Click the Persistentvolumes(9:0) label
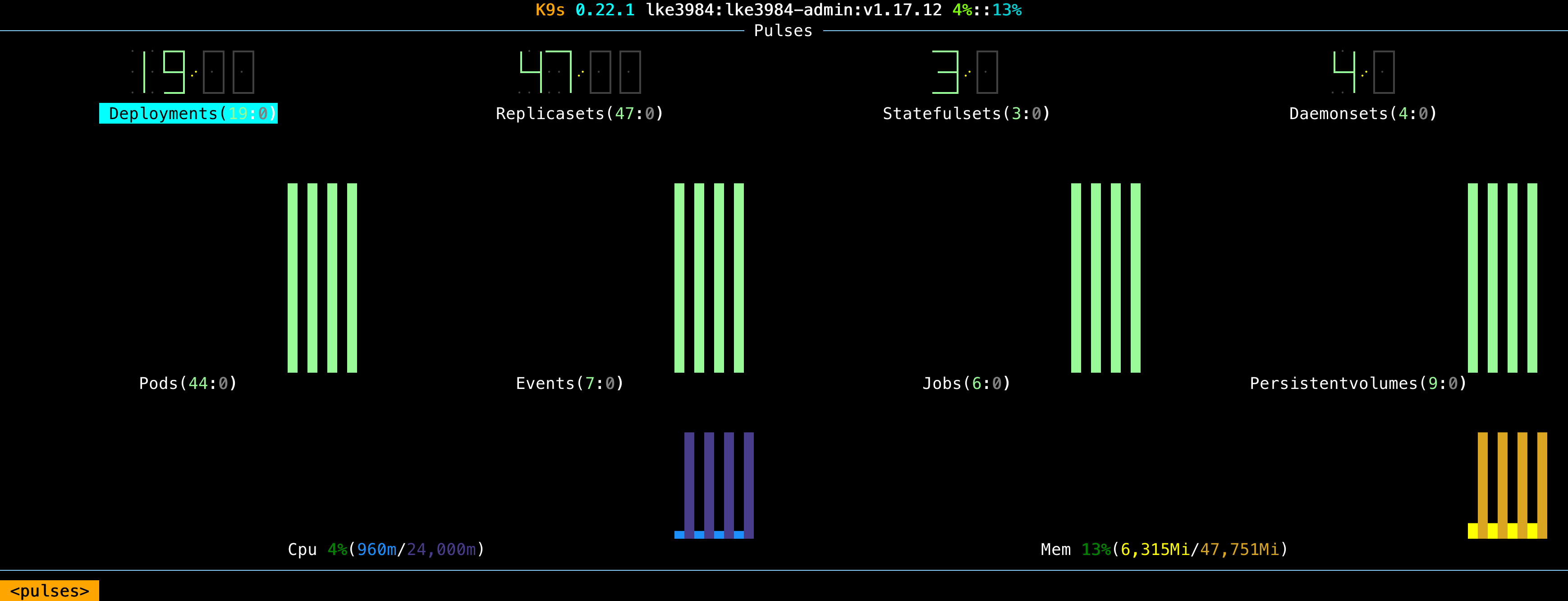Screen dimensions: 1568x601 tap(1359, 383)
